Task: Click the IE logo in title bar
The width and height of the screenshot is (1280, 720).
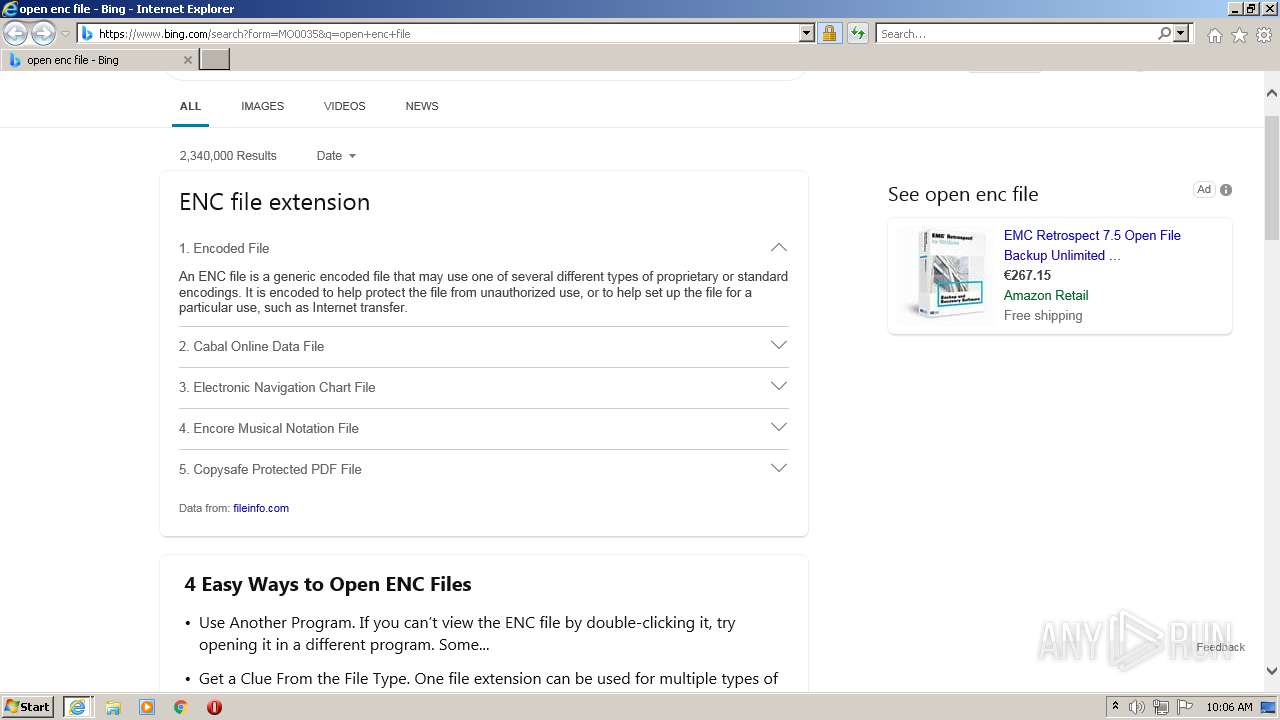Action: pos(10,9)
